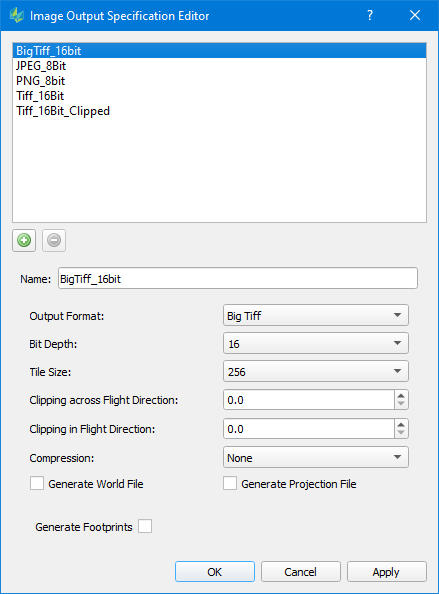Click the OK button
The width and height of the screenshot is (439, 594).
coord(215,572)
